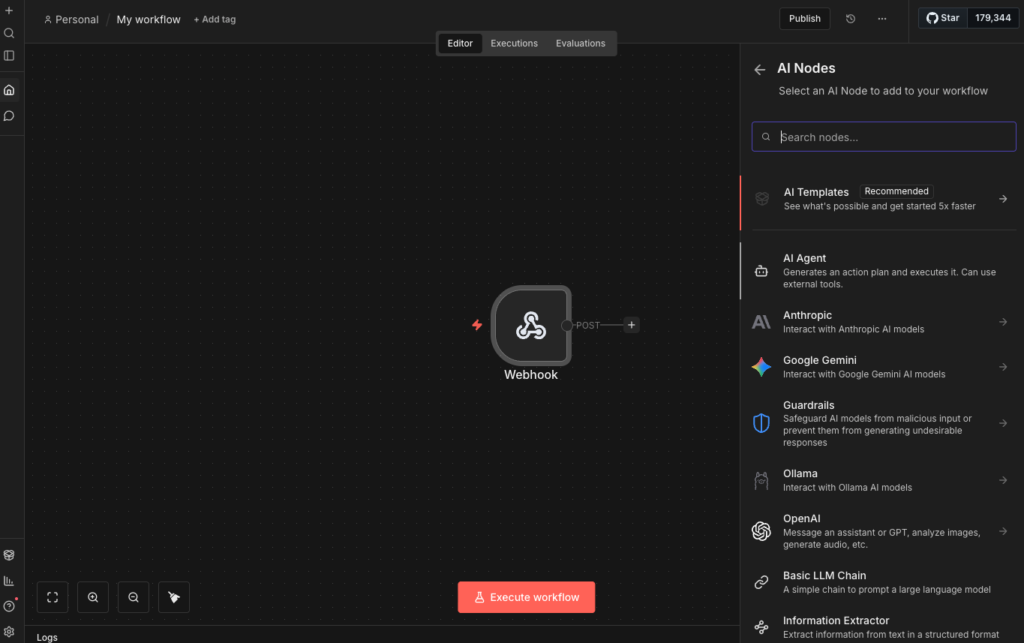Go back using the AI Nodes arrow
The image size is (1024, 643).
[x=760, y=69]
